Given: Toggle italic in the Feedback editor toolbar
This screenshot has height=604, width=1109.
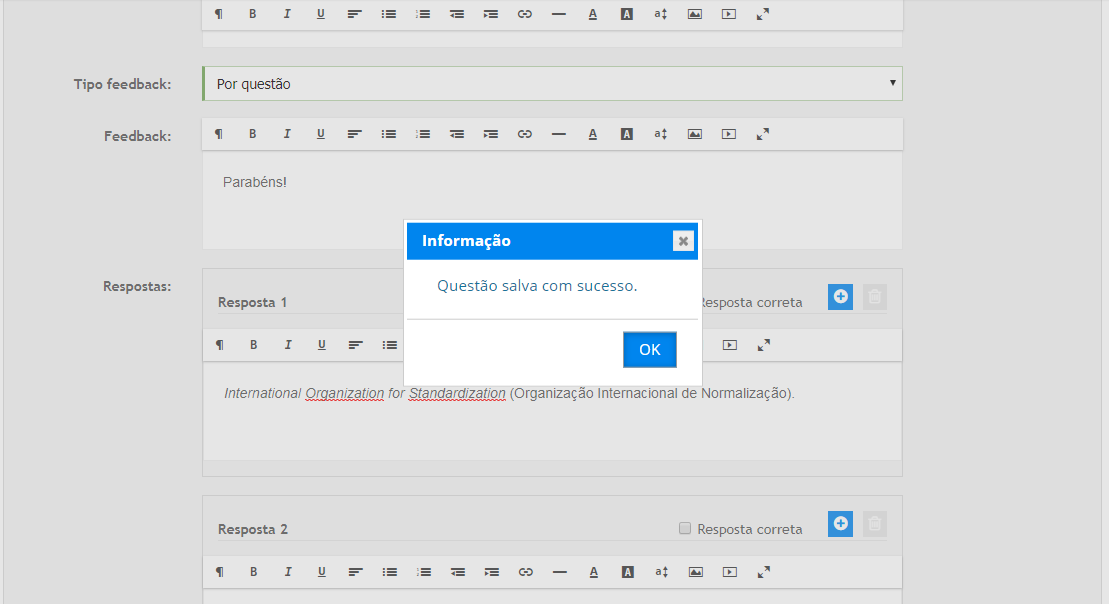Looking at the screenshot, I should click(x=287, y=134).
